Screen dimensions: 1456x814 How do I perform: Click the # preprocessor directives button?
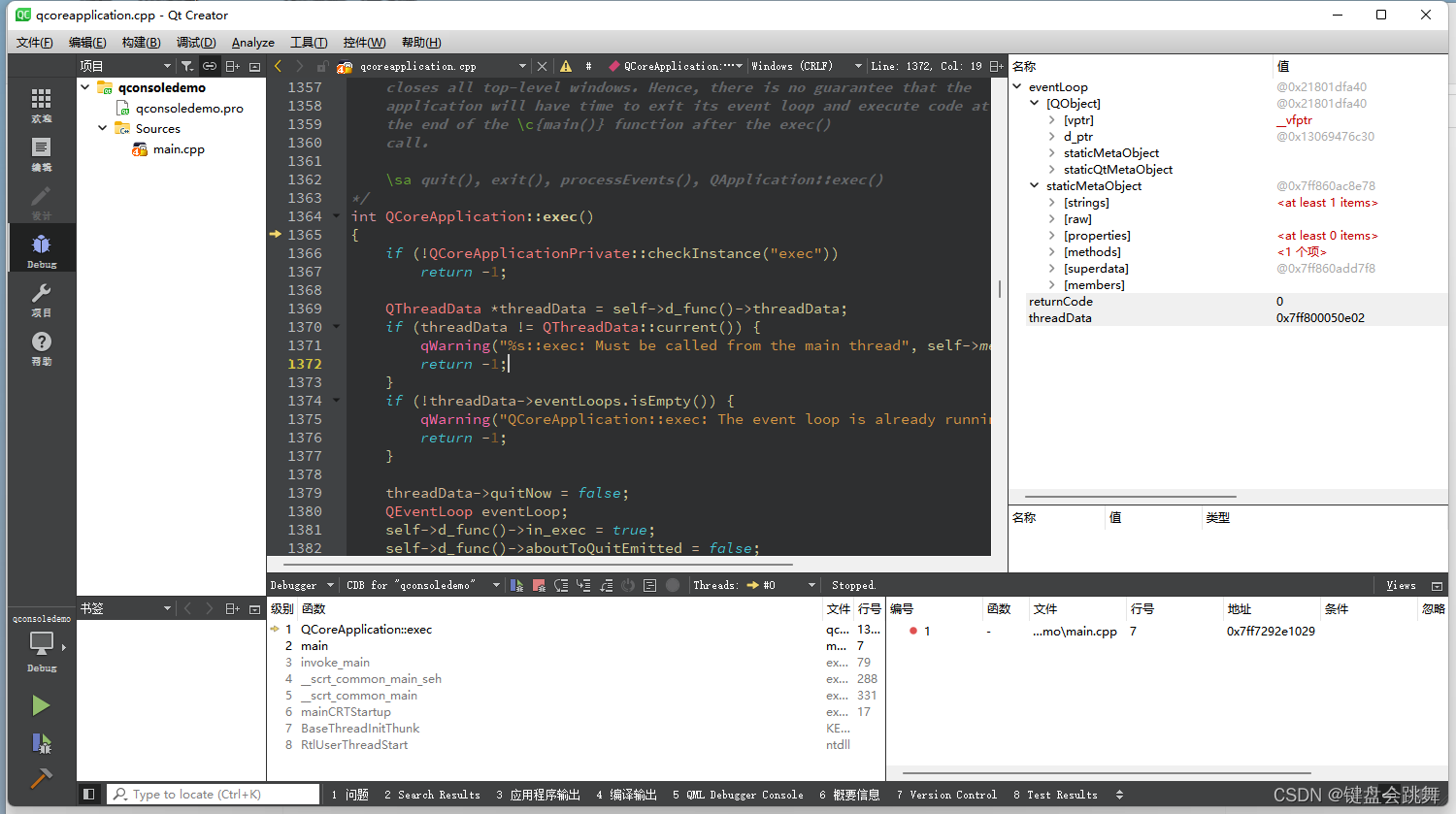[x=588, y=66]
